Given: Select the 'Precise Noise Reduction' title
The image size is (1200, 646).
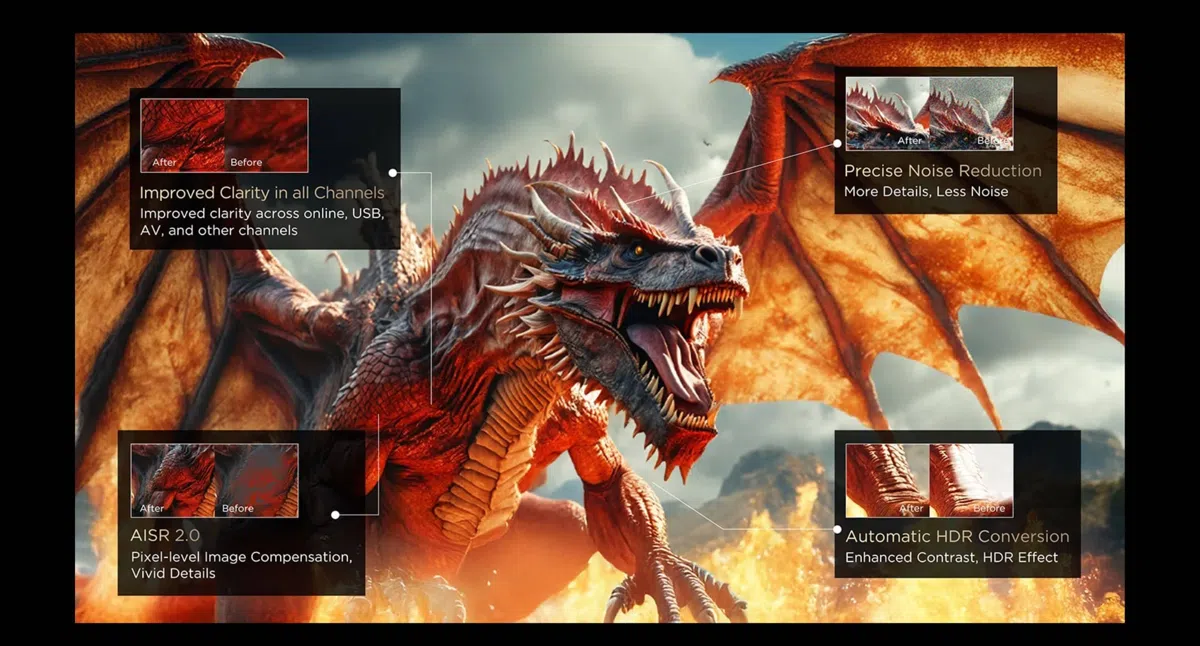Looking at the screenshot, I should coord(942,171).
